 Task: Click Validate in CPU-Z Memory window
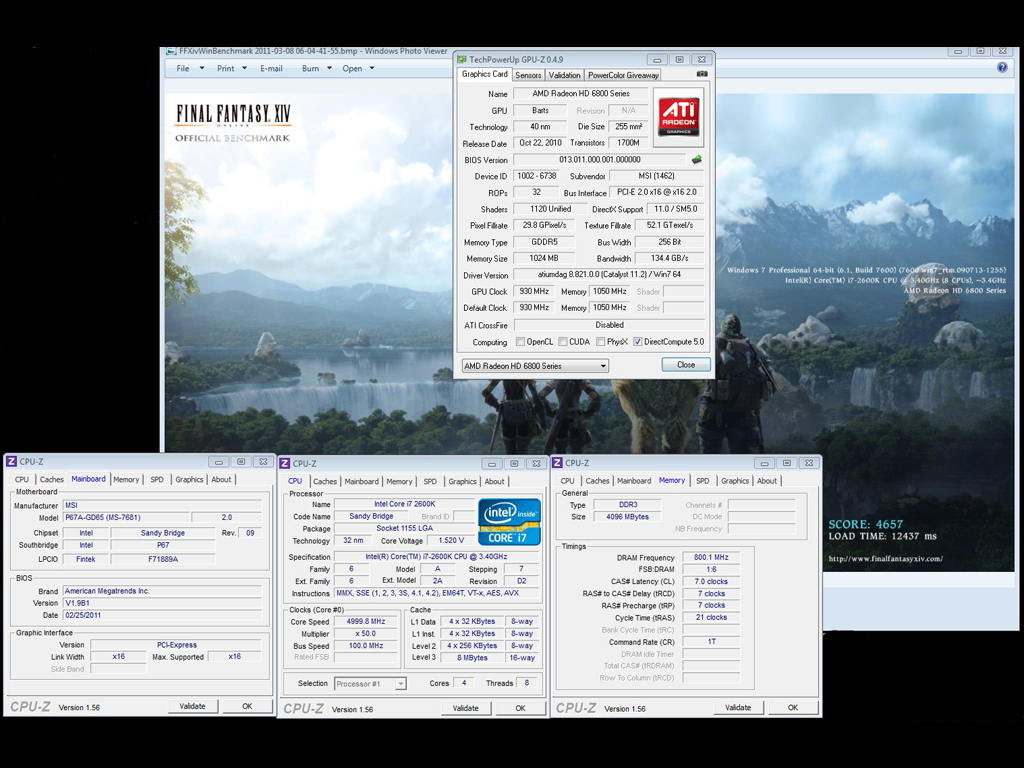738,707
